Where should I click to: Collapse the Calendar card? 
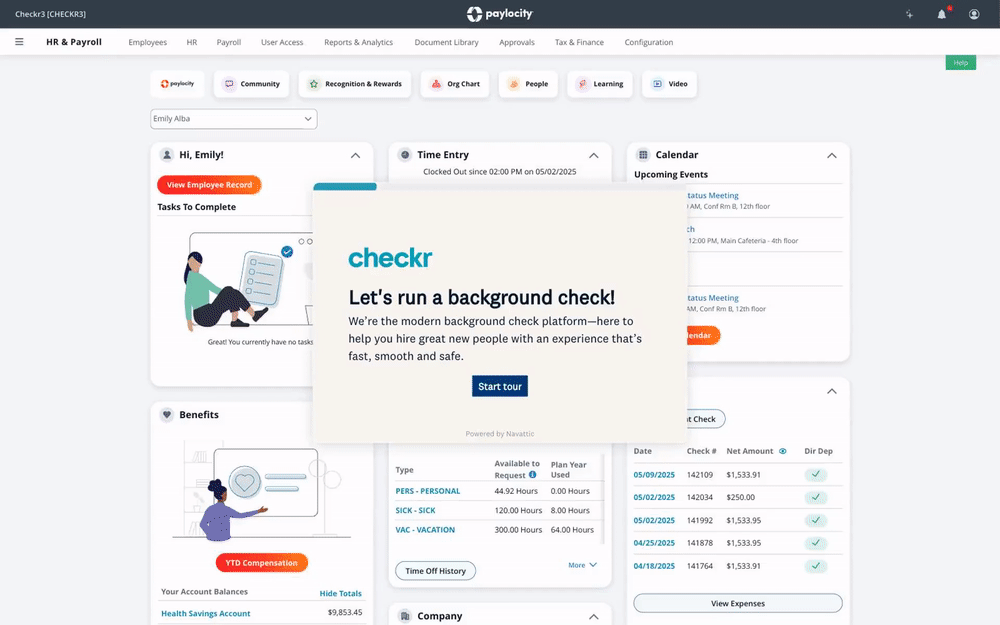832,156
